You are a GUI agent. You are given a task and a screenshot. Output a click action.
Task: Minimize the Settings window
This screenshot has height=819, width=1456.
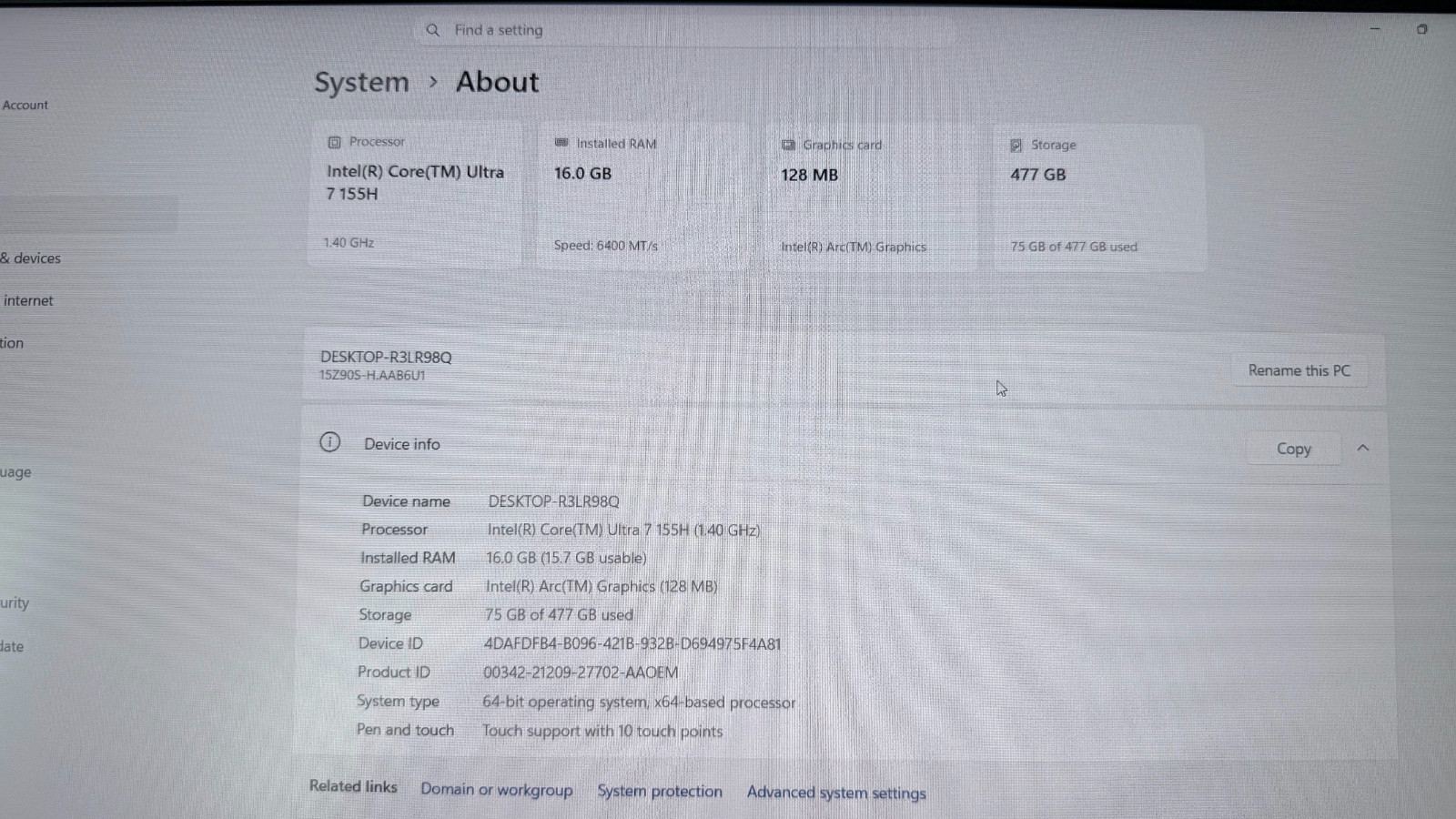[x=1375, y=29]
